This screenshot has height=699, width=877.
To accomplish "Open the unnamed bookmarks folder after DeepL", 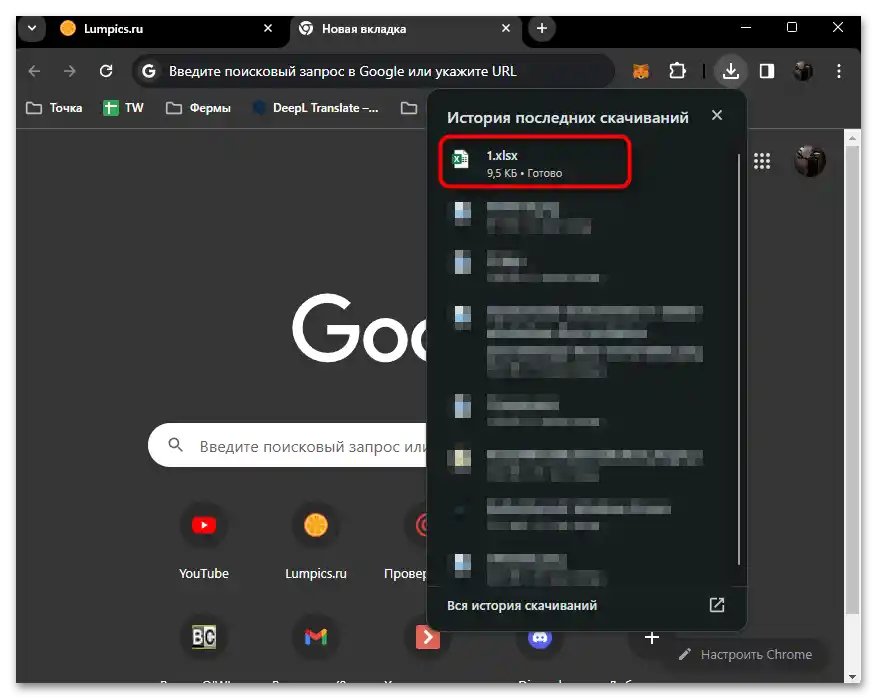I will click(x=409, y=108).
